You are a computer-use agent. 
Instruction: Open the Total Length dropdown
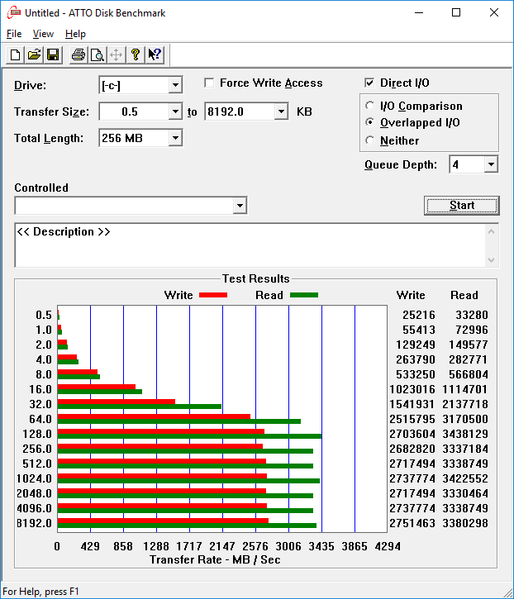[x=175, y=138]
